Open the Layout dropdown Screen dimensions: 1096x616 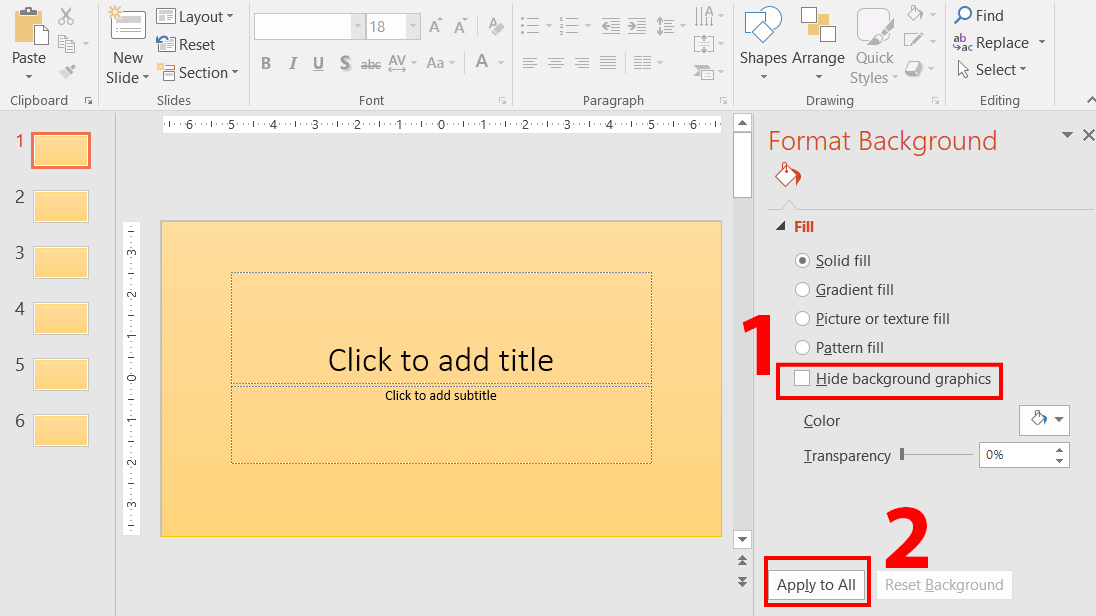[x=195, y=16]
